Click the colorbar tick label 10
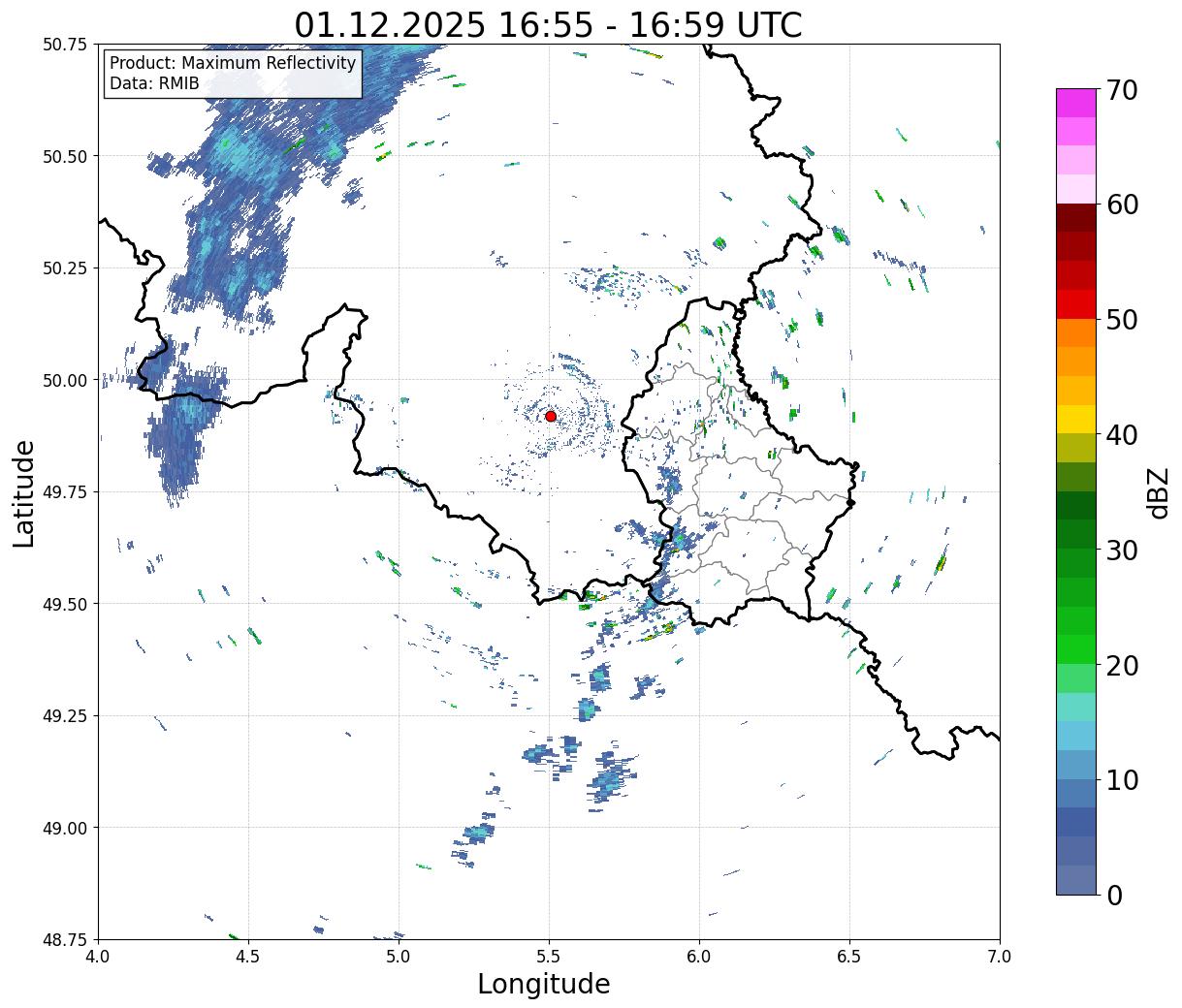The image size is (1182, 1008). [1121, 779]
